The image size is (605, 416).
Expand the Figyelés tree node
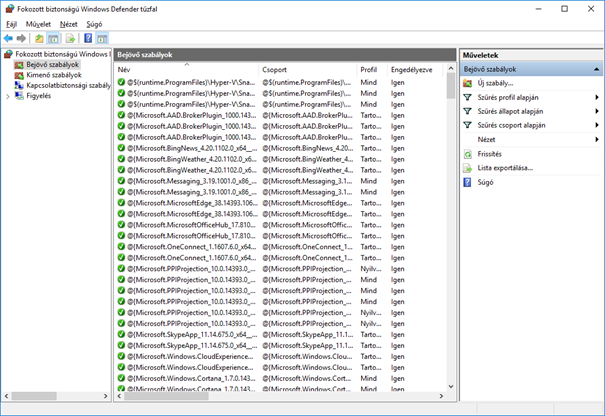pos(8,97)
